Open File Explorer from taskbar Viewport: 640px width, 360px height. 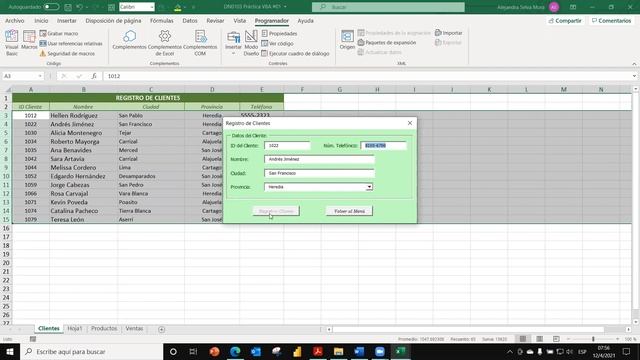[338, 351]
